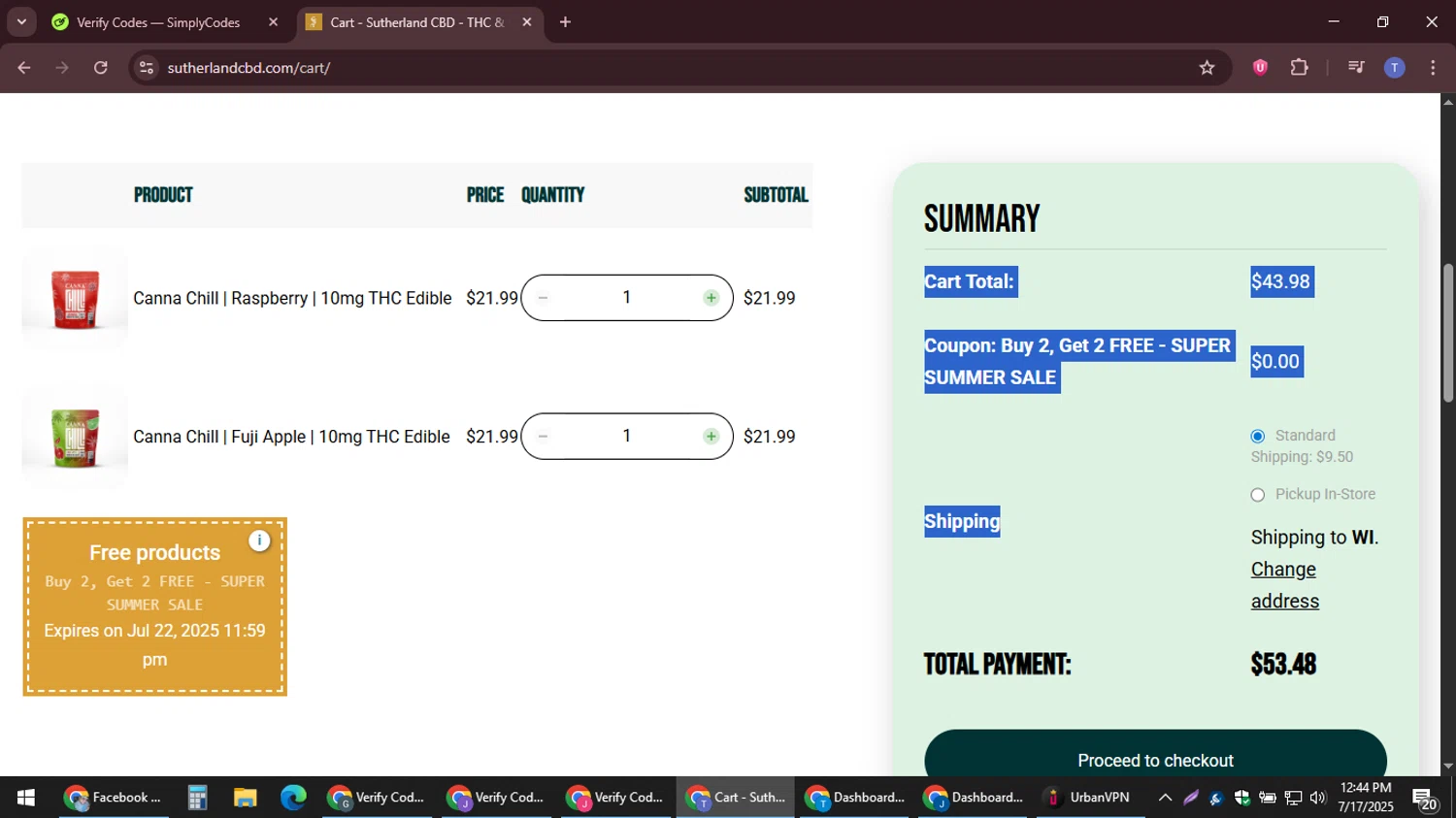
Task: Click the page vertical scrollbar thumb
Action: [1447, 332]
